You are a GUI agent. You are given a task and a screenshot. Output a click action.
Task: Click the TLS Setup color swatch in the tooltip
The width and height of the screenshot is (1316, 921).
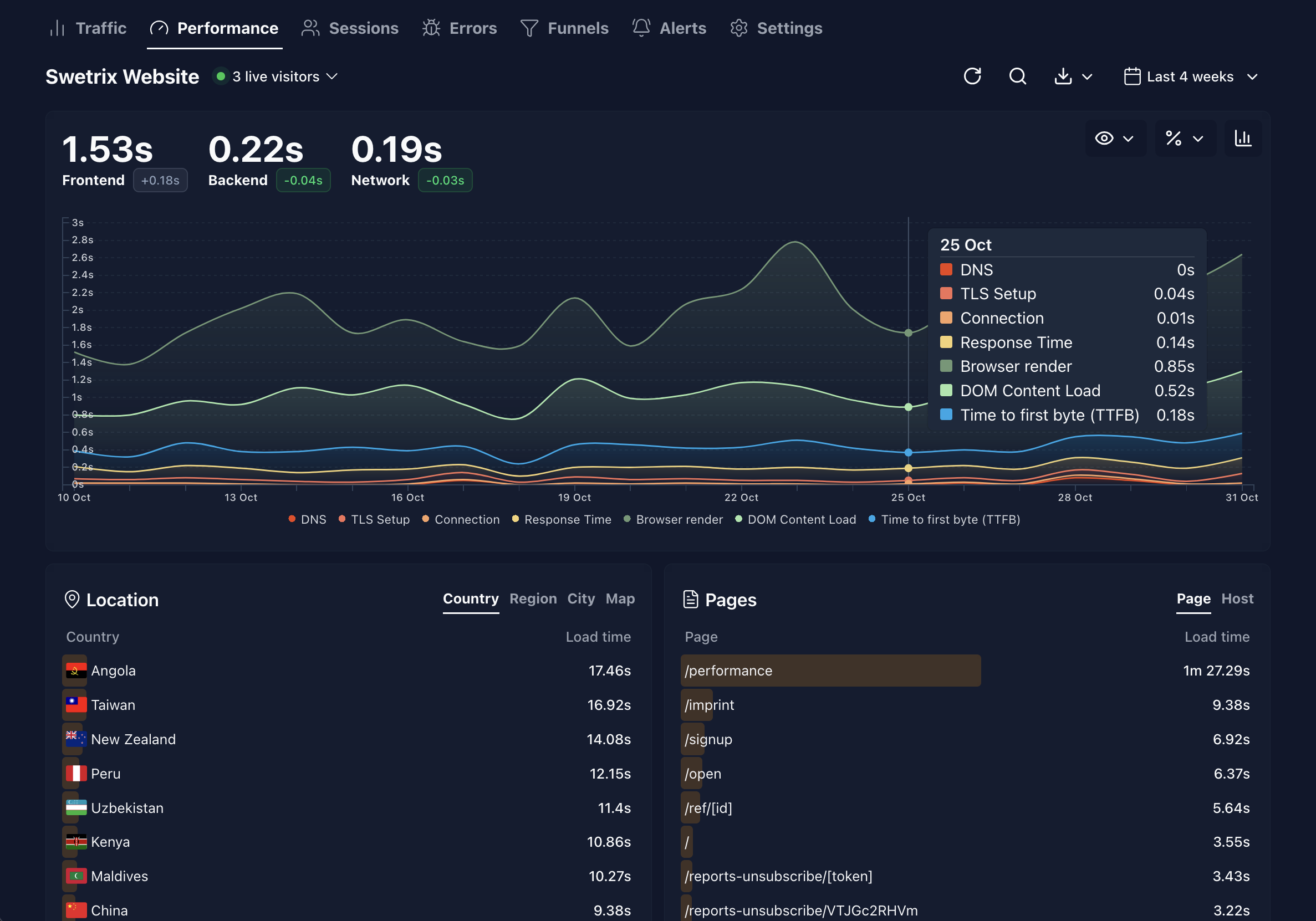(x=946, y=294)
